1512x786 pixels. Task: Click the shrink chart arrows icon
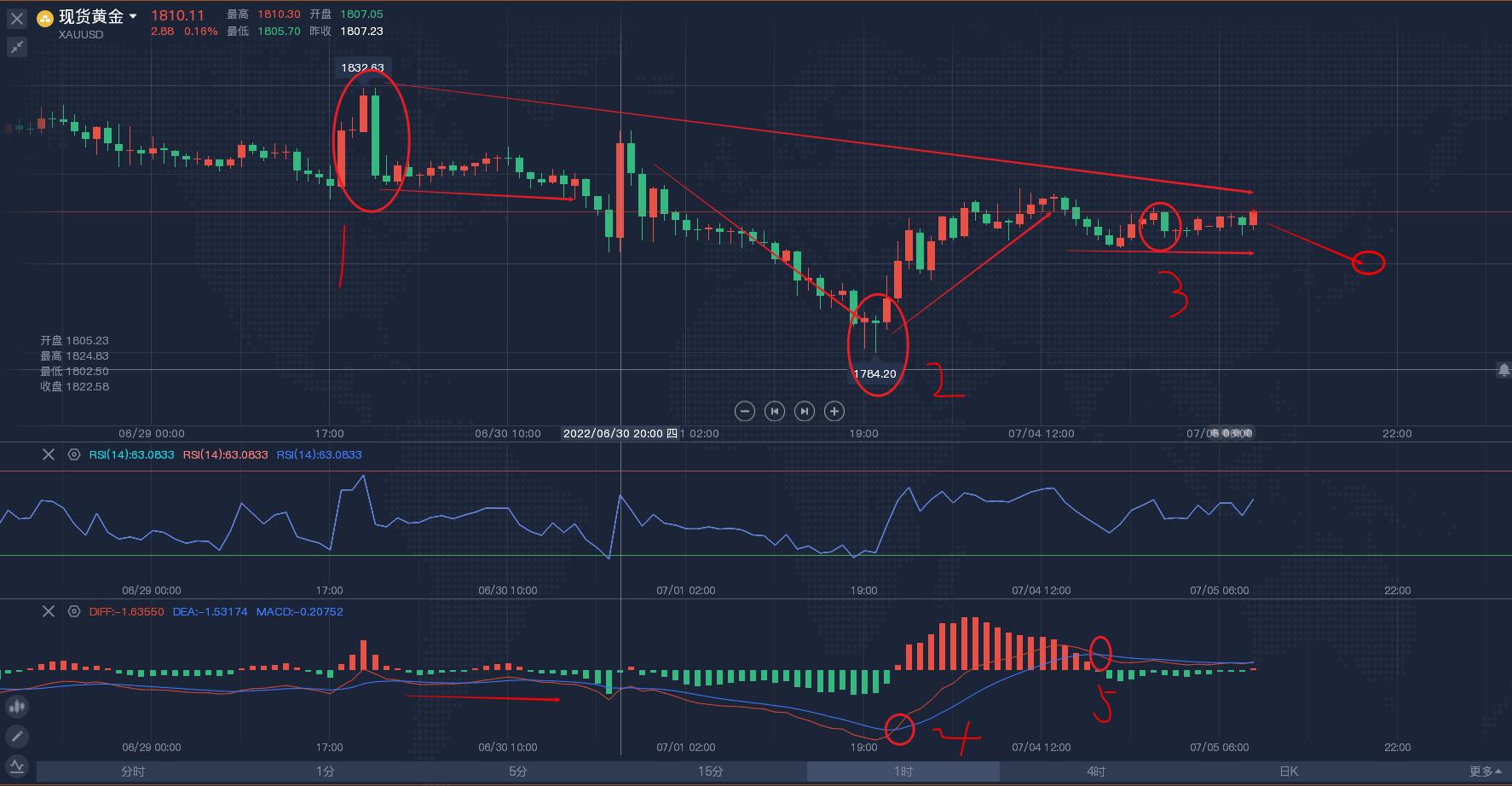17,48
